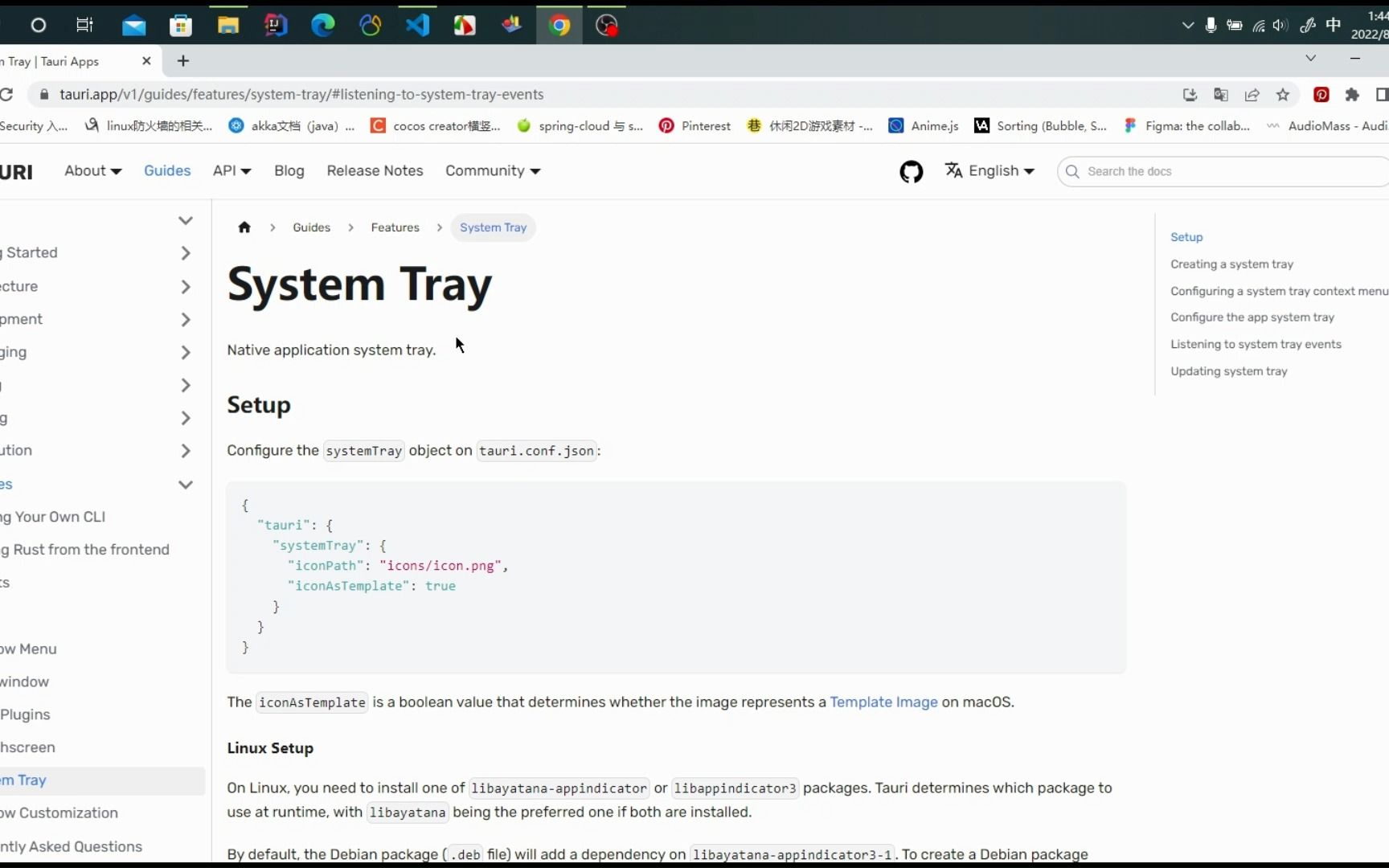Screen dimensions: 1389x868
Task: Open the Chrome extensions puzzle icon
Action: (1352, 95)
